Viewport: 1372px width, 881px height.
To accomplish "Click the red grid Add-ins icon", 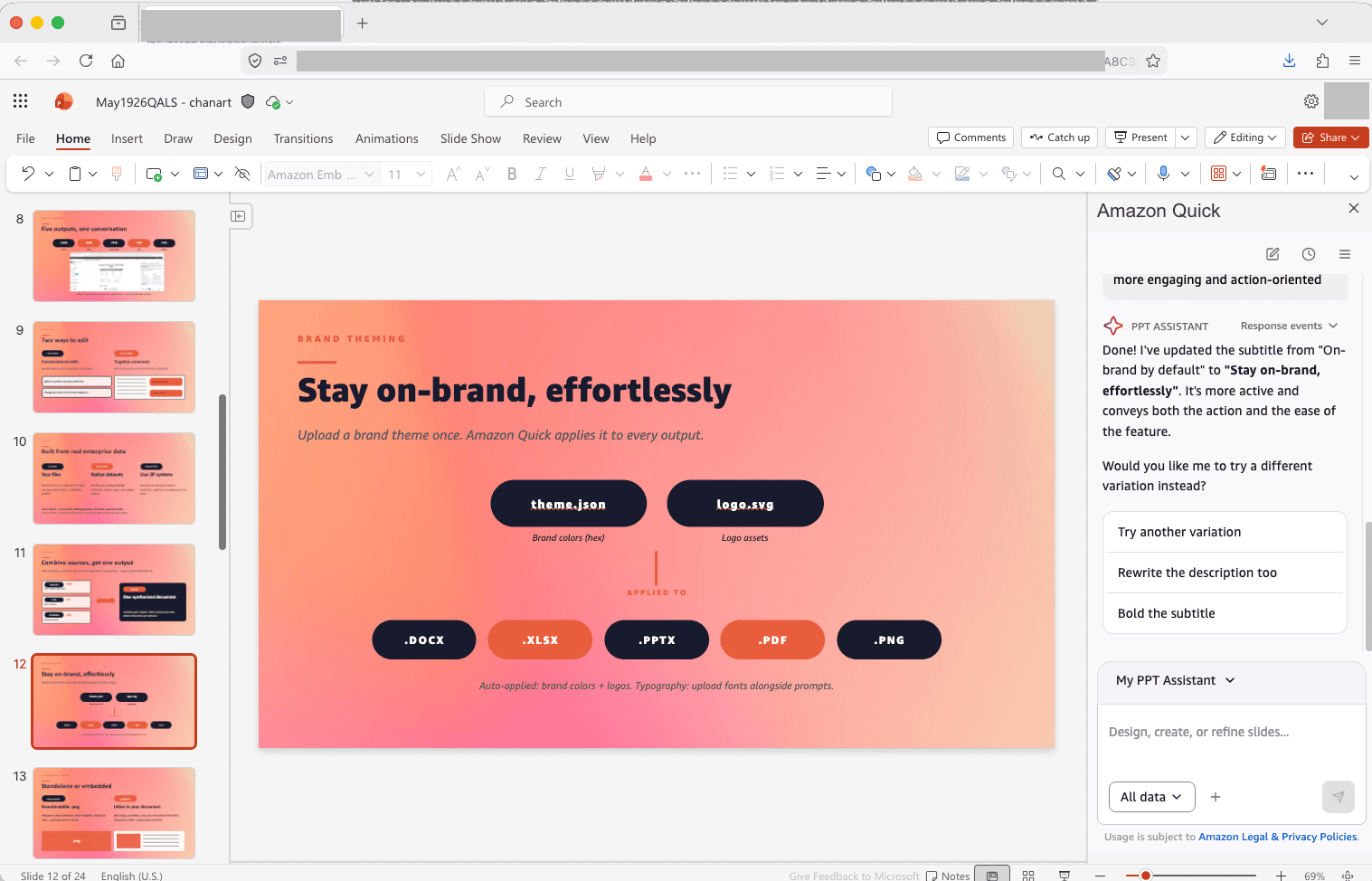I will 1219,174.
